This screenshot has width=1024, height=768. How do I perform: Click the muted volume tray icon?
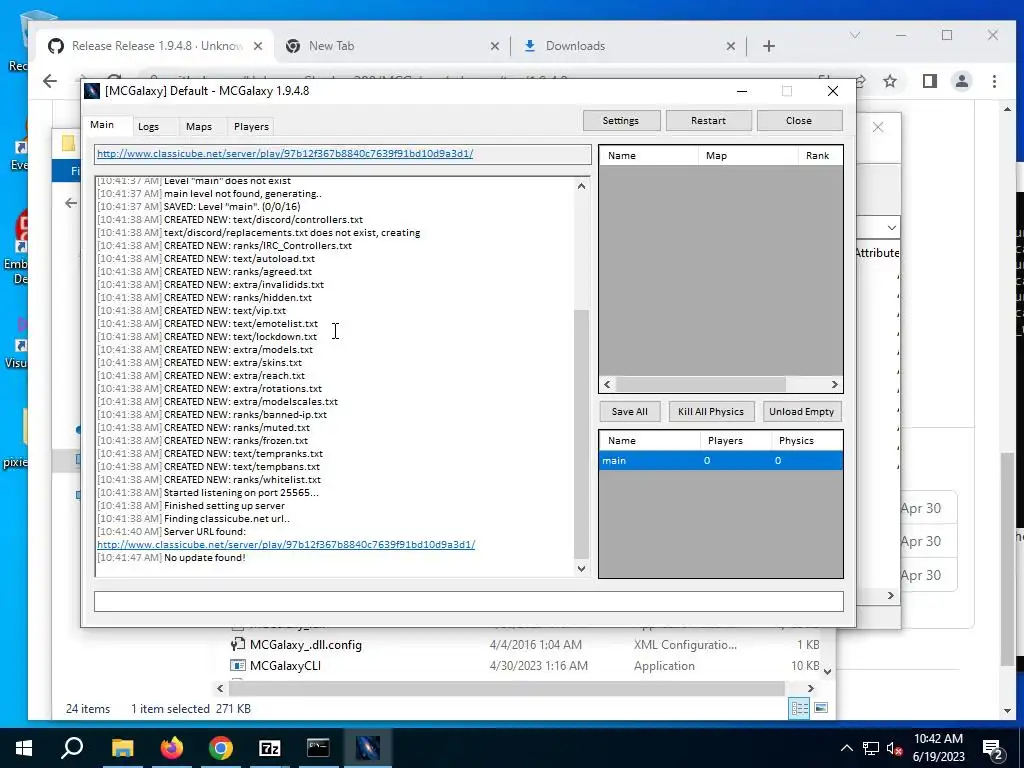(895, 748)
